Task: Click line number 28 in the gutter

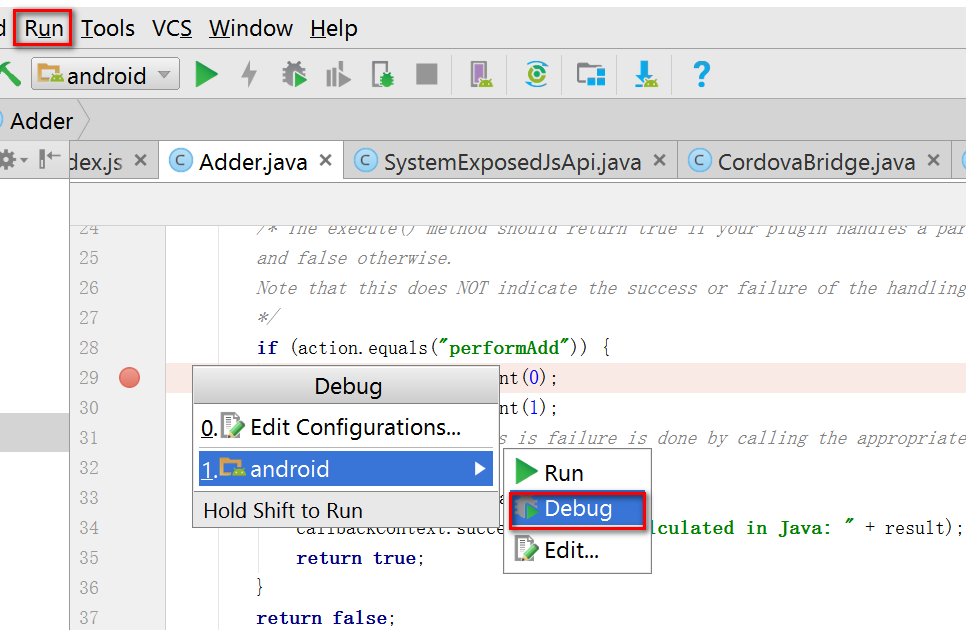Action: [x=89, y=347]
